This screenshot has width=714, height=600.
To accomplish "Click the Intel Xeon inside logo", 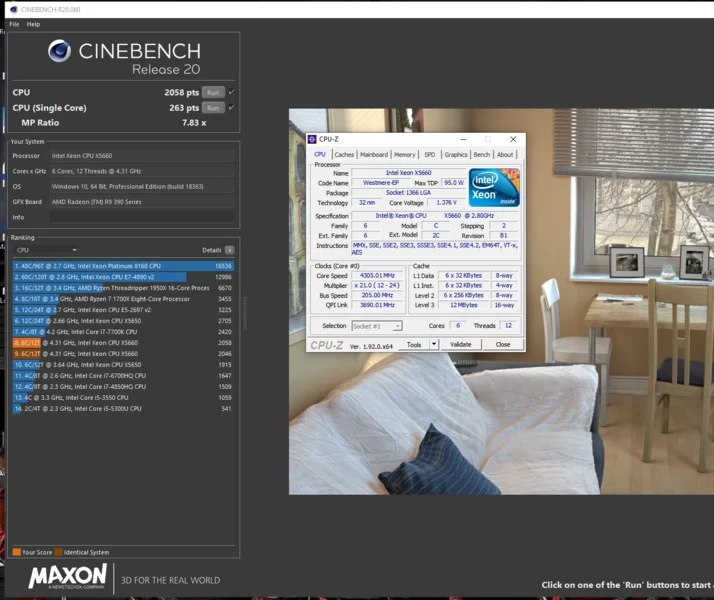I will click(x=494, y=188).
